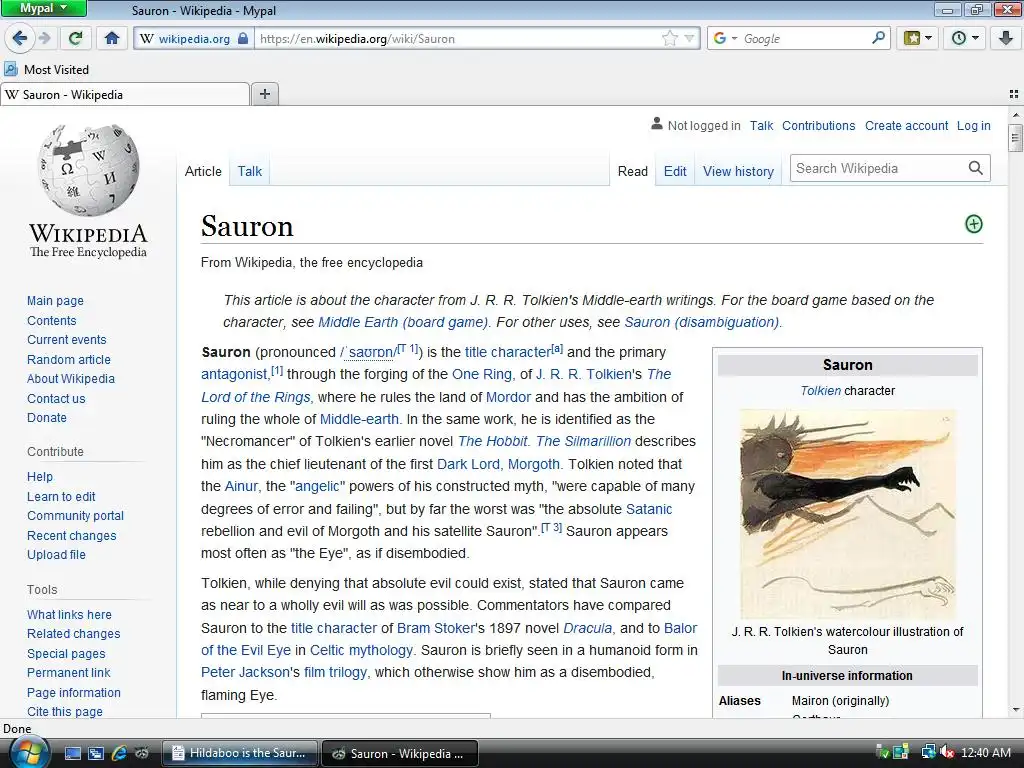Focus the browser URL address field
1024x768 pixels.
click(x=457, y=39)
